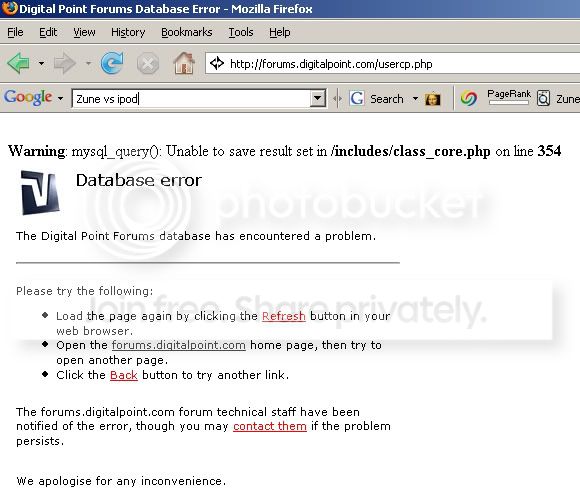This screenshot has width=580, height=504.
Task: Click the Forward arrow button
Action: pyautogui.click(x=65, y=63)
